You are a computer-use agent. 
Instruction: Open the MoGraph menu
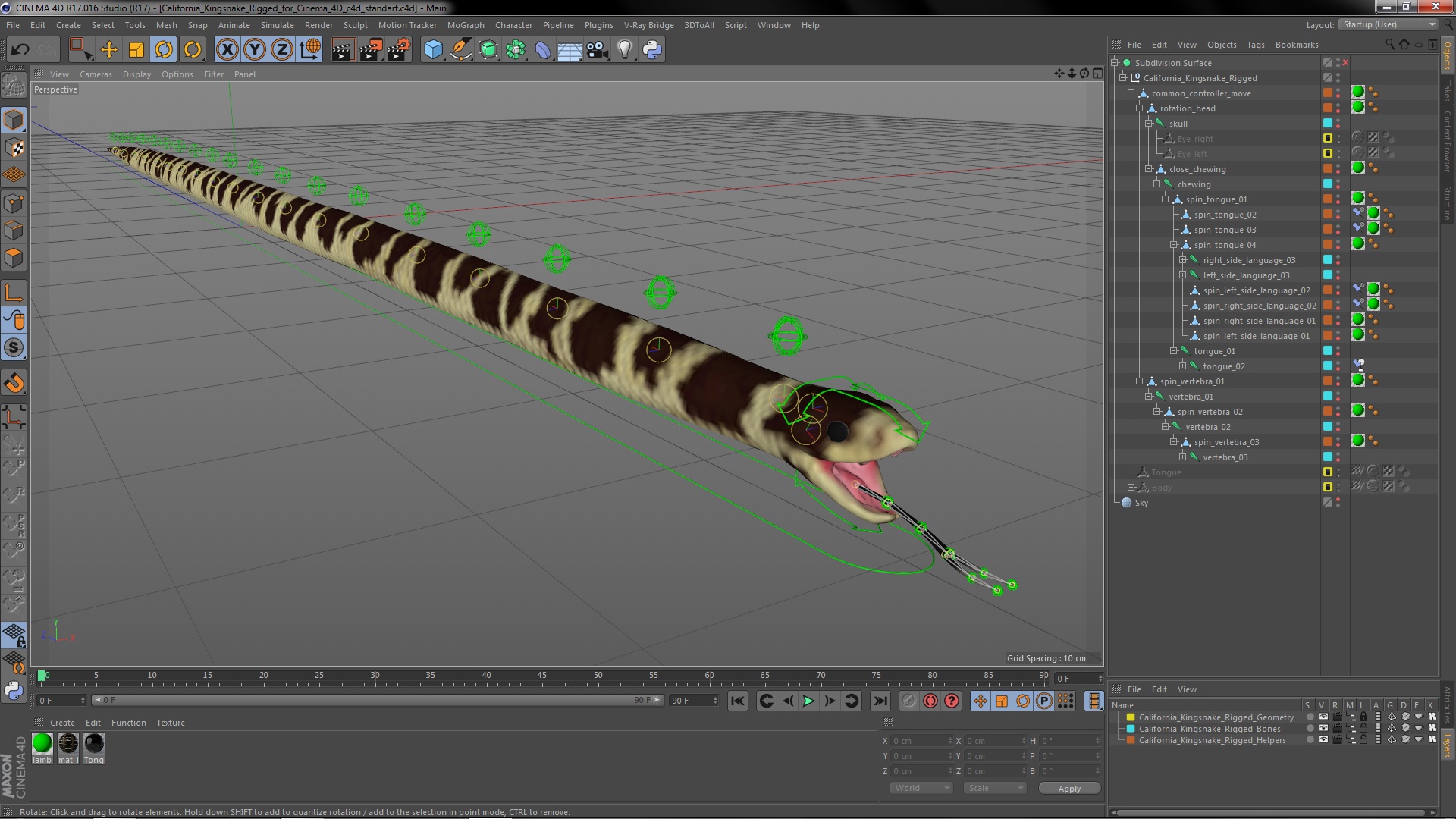pyautogui.click(x=465, y=25)
